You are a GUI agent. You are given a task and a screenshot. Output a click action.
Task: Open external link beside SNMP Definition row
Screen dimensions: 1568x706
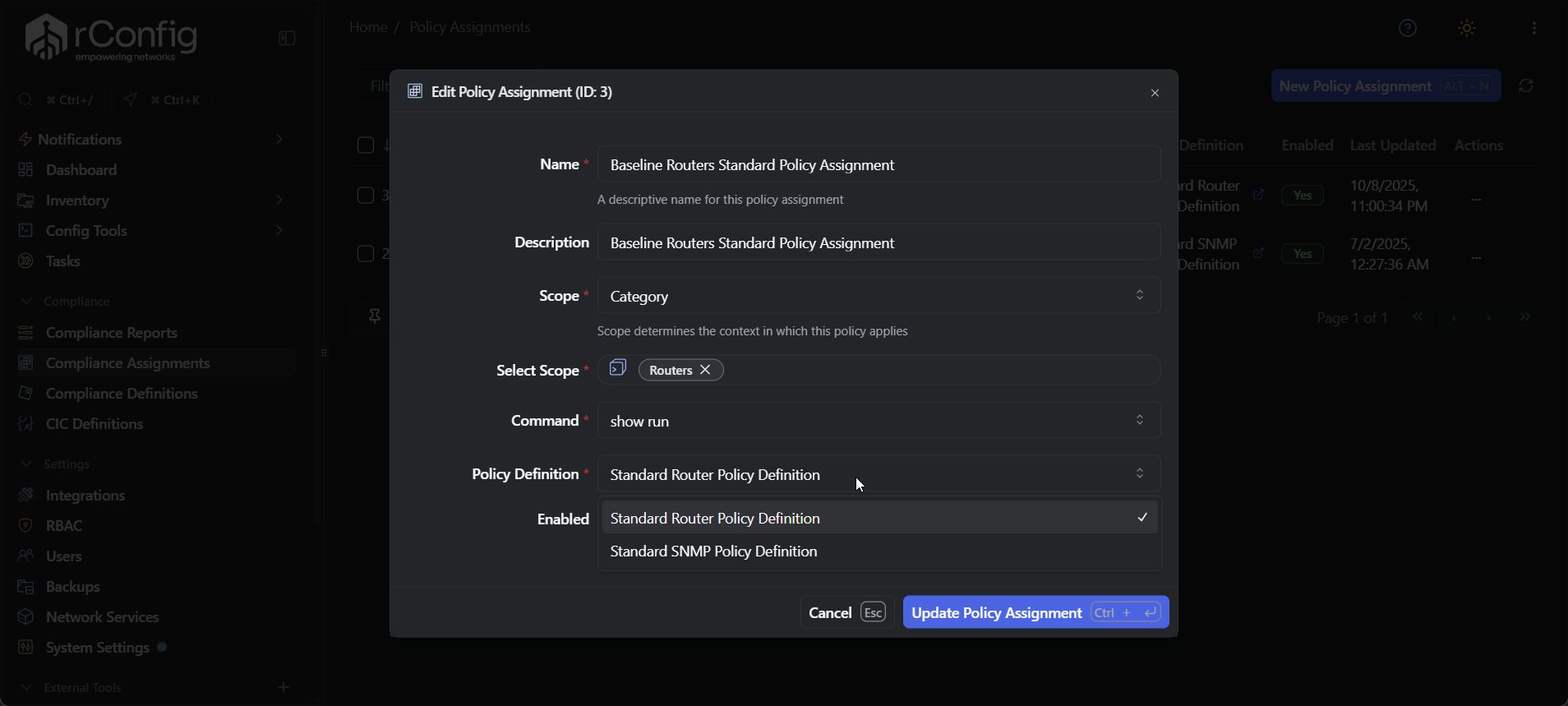tap(1258, 253)
